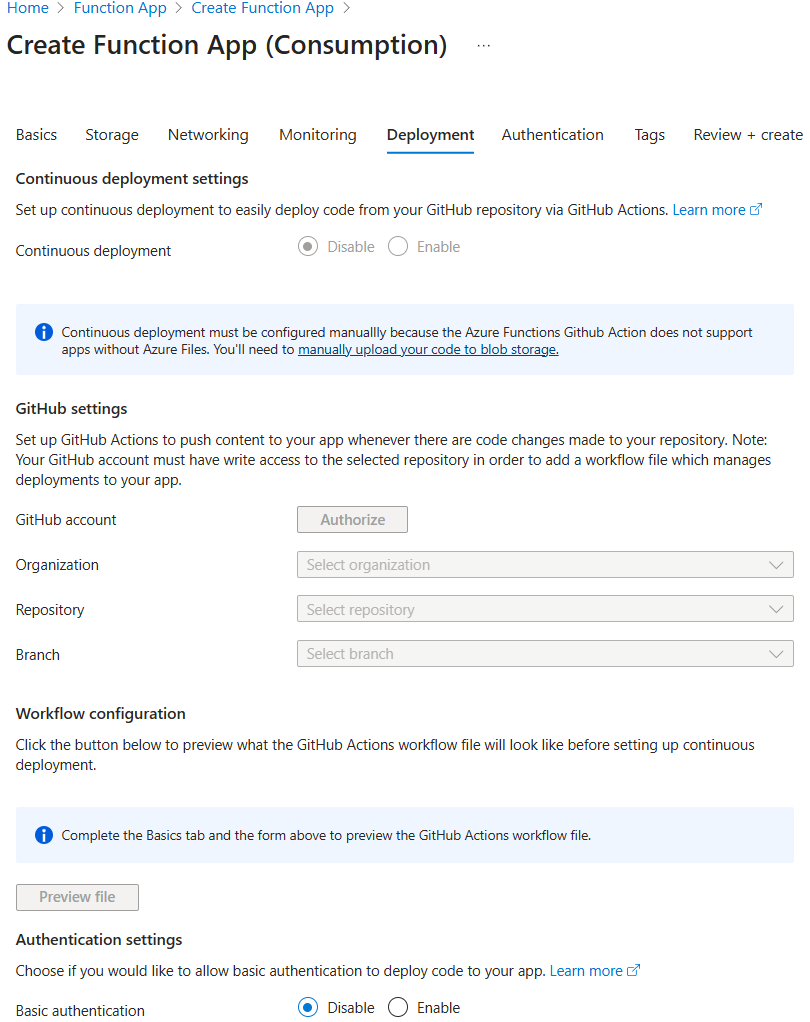The width and height of the screenshot is (810, 1022).
Task: Open the ellipsis menu beside the page title
Action: (483, 45)
